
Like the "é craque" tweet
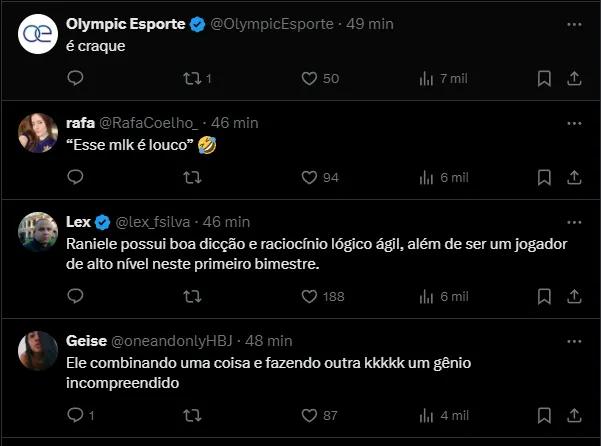pos(309,78)
